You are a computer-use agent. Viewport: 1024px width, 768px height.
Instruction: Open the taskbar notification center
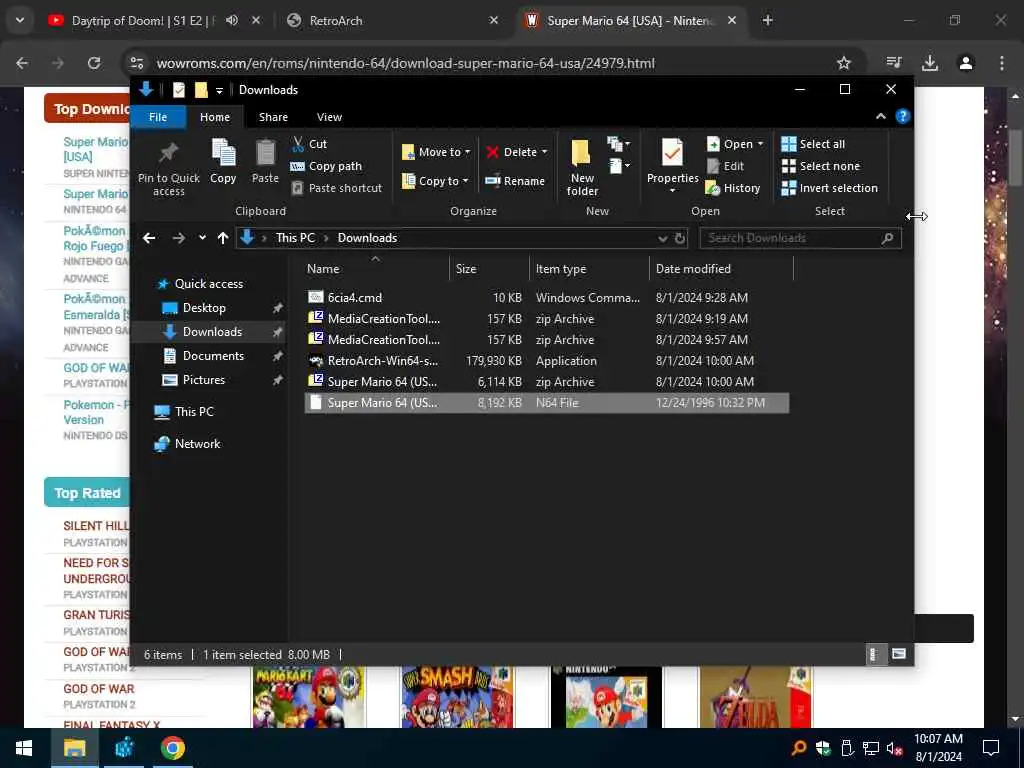(x=991, y=748)
